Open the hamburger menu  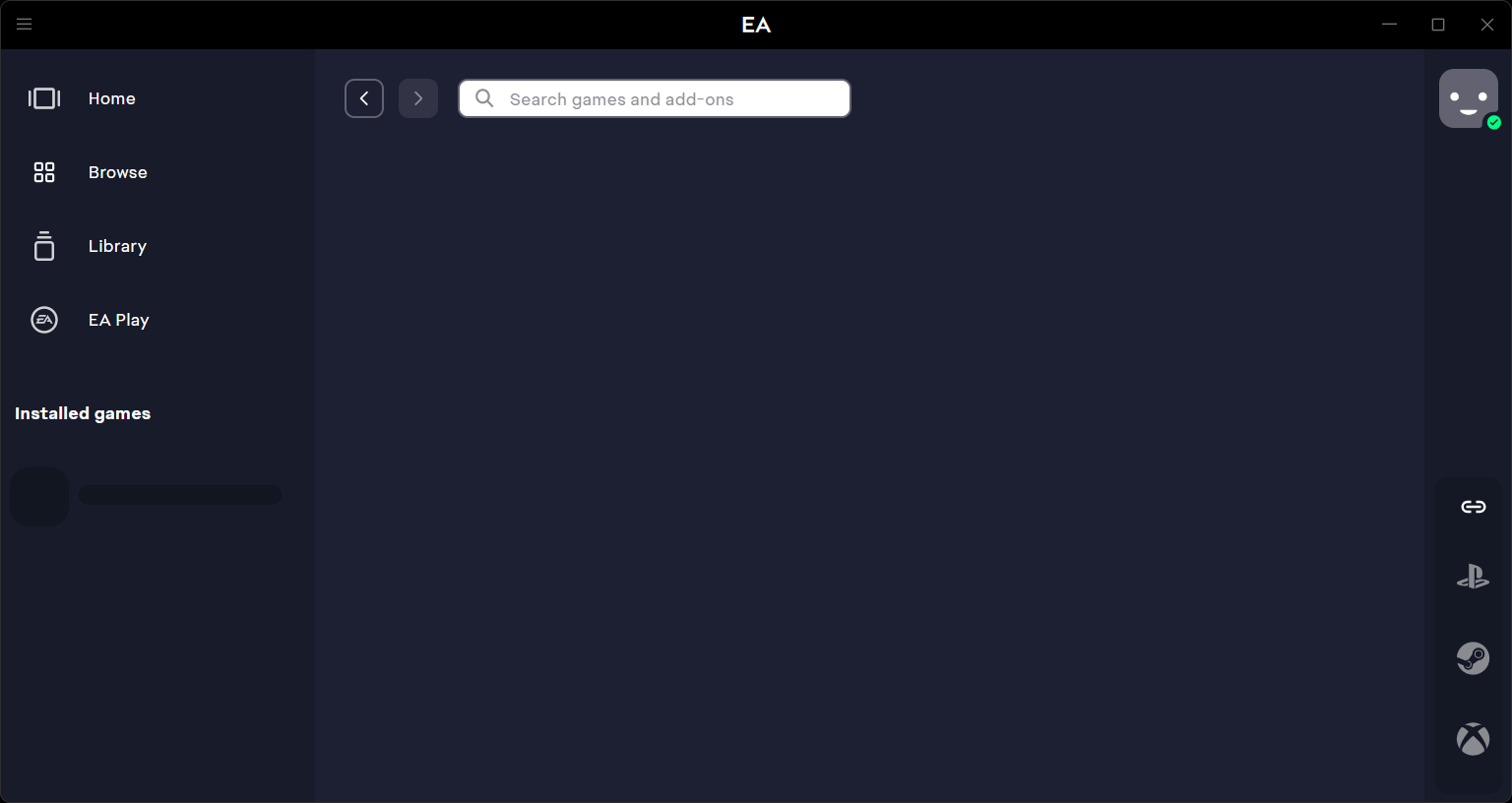tap(24, 24)
